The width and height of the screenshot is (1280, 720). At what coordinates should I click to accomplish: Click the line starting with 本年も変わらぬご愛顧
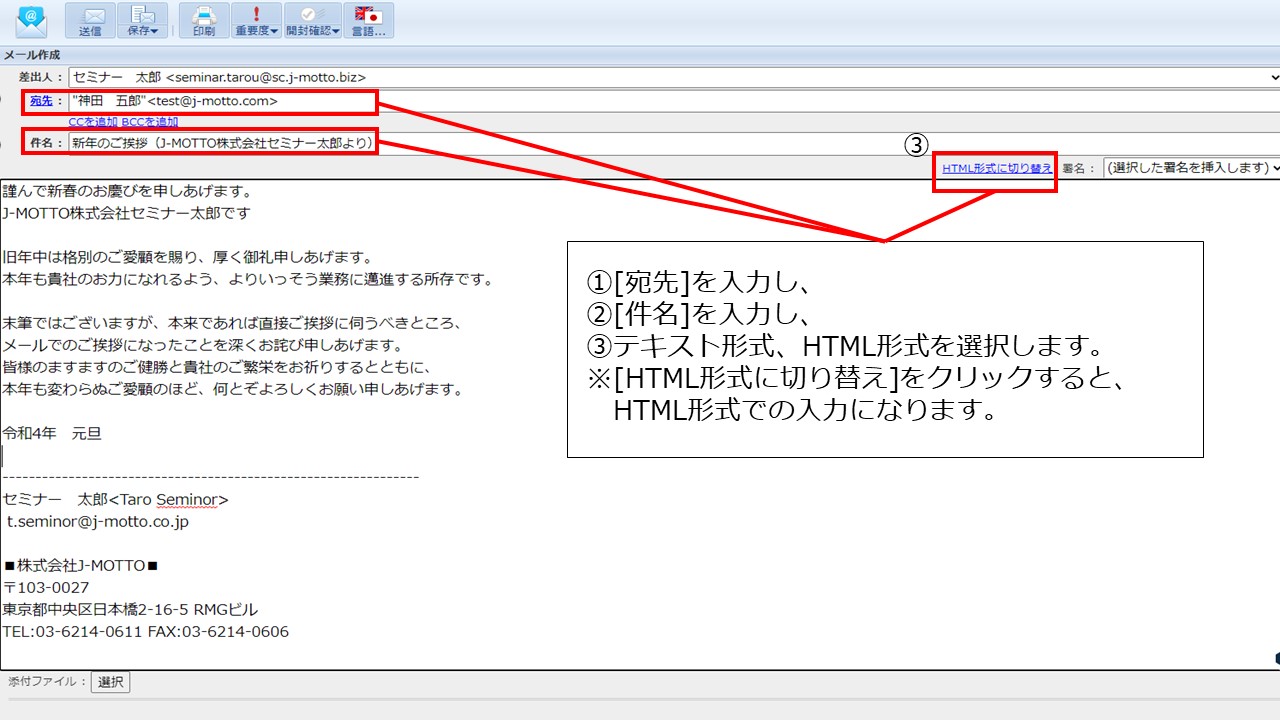[232, 389]
